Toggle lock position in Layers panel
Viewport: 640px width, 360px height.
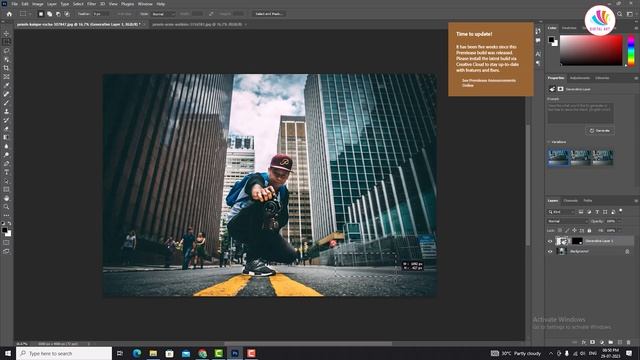tap(574, 231)
